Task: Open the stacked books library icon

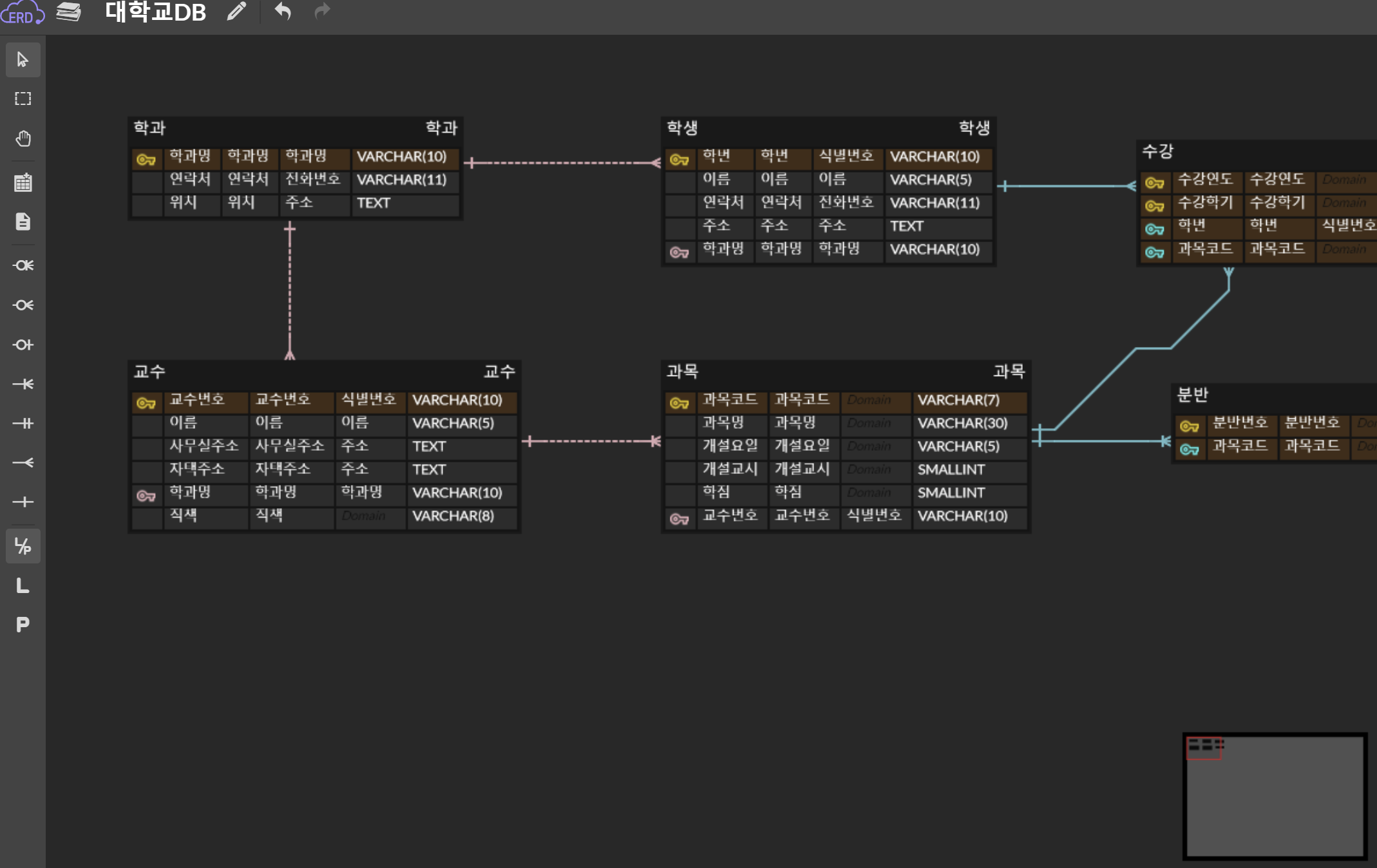Action: (68, 12)
